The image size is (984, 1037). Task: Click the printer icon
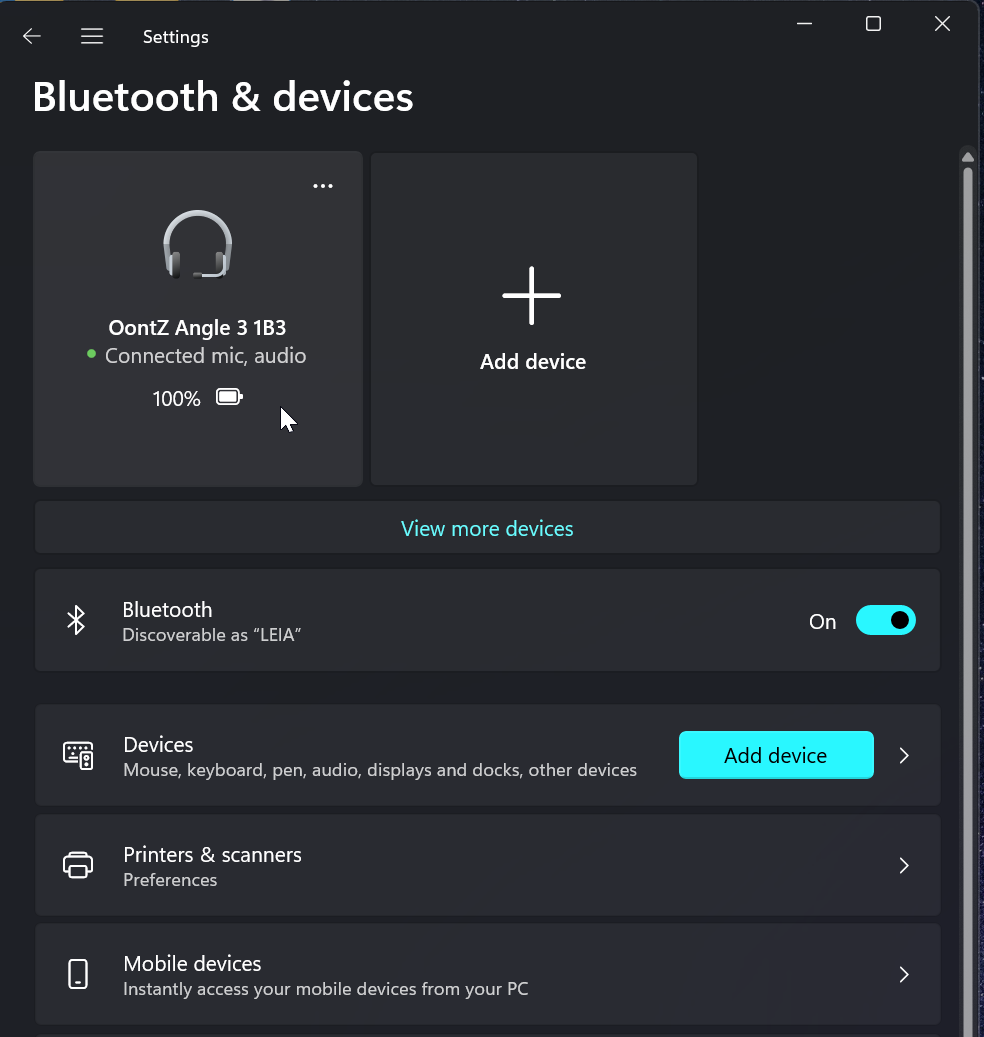click(x=78, y=865)
